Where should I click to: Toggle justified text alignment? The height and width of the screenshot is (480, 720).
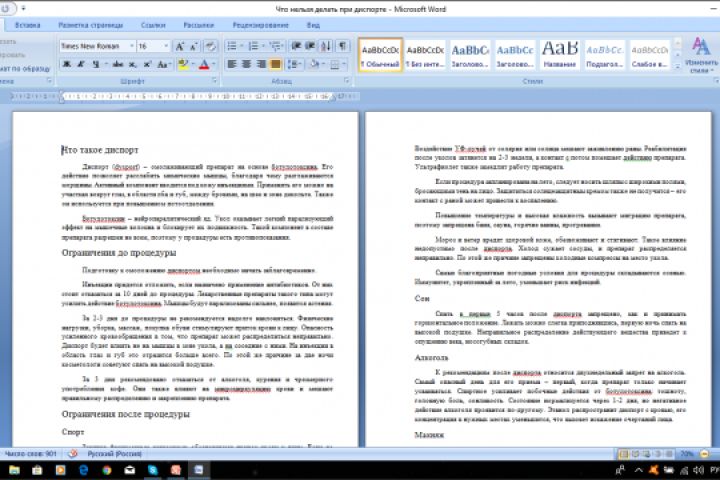point(276,65)
